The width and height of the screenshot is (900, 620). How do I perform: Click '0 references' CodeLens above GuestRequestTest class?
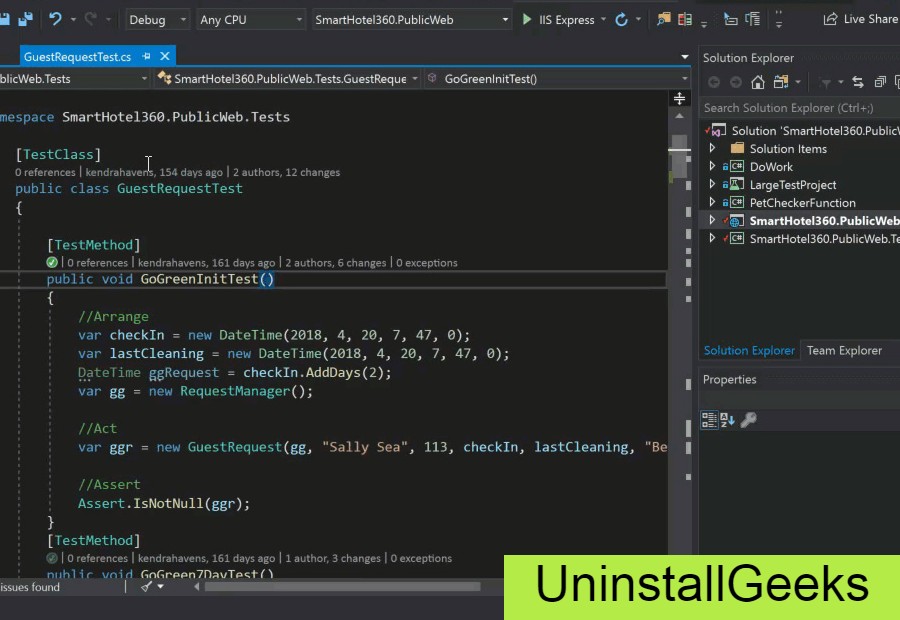(x=45, y=172)
